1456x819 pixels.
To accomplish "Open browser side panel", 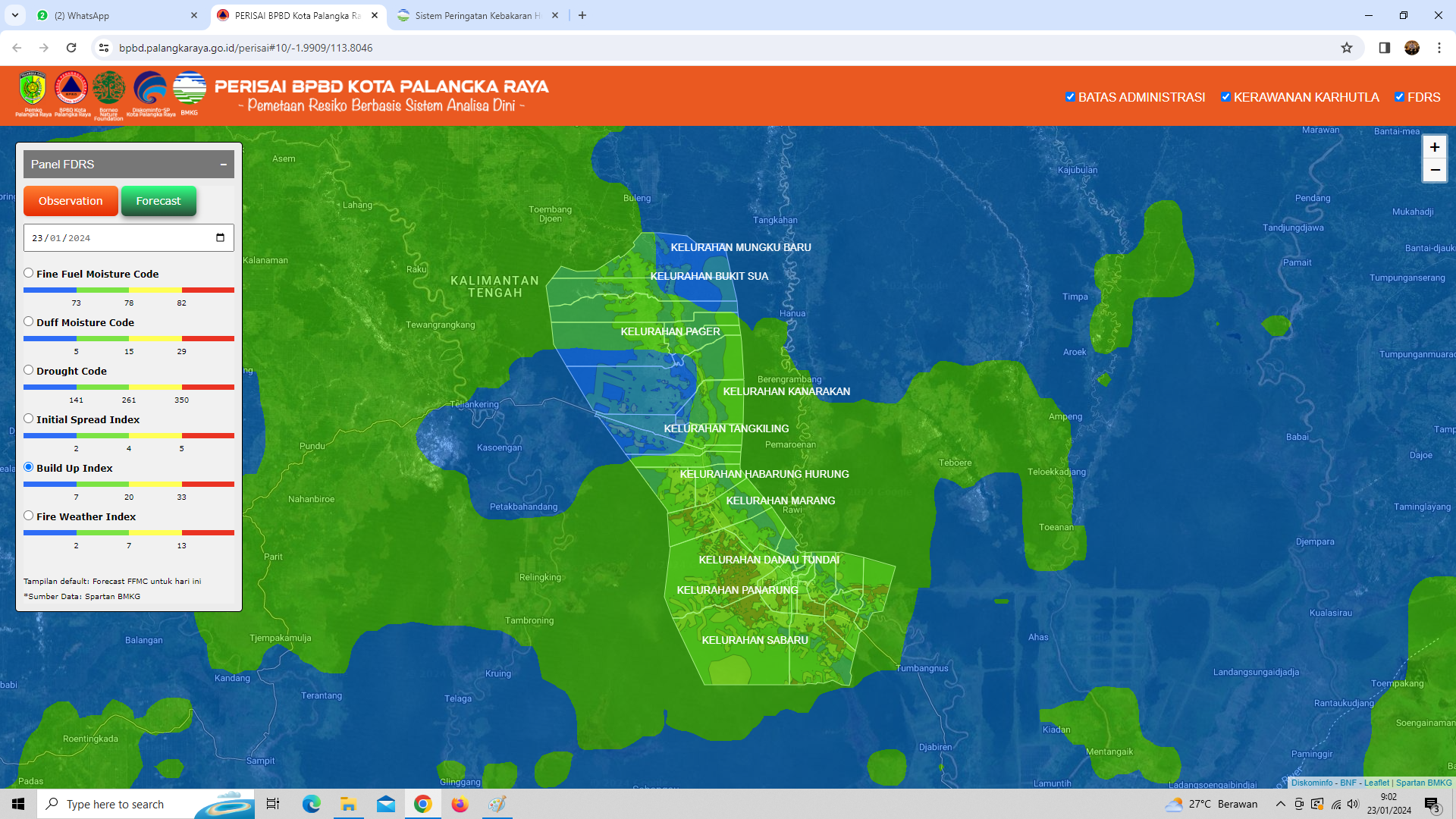I will click(x=1384, y=48).
